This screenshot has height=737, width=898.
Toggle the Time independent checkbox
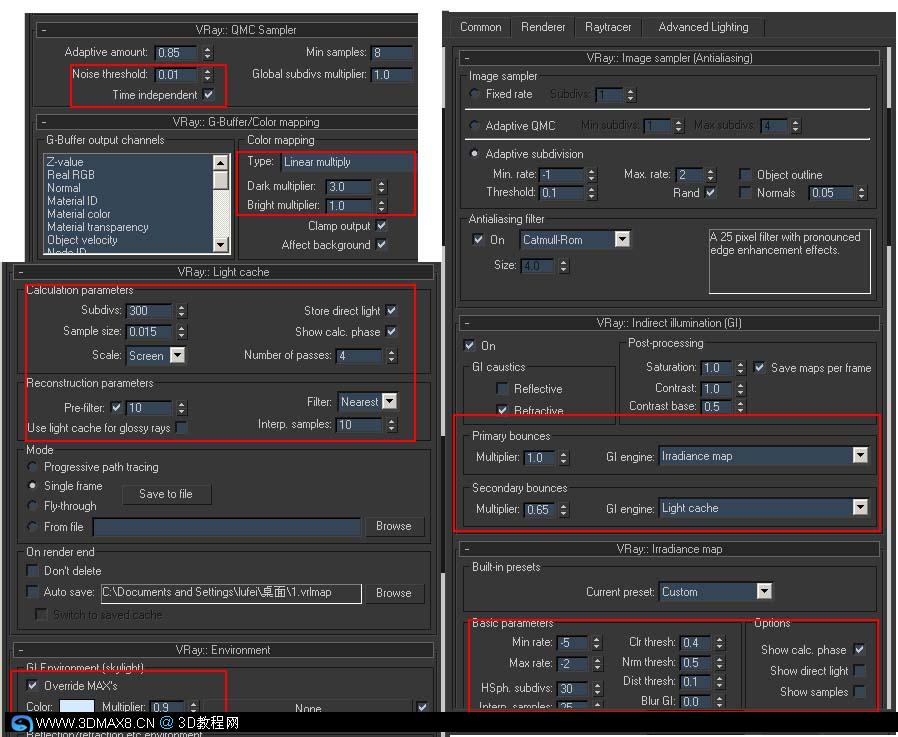[209, 95]
